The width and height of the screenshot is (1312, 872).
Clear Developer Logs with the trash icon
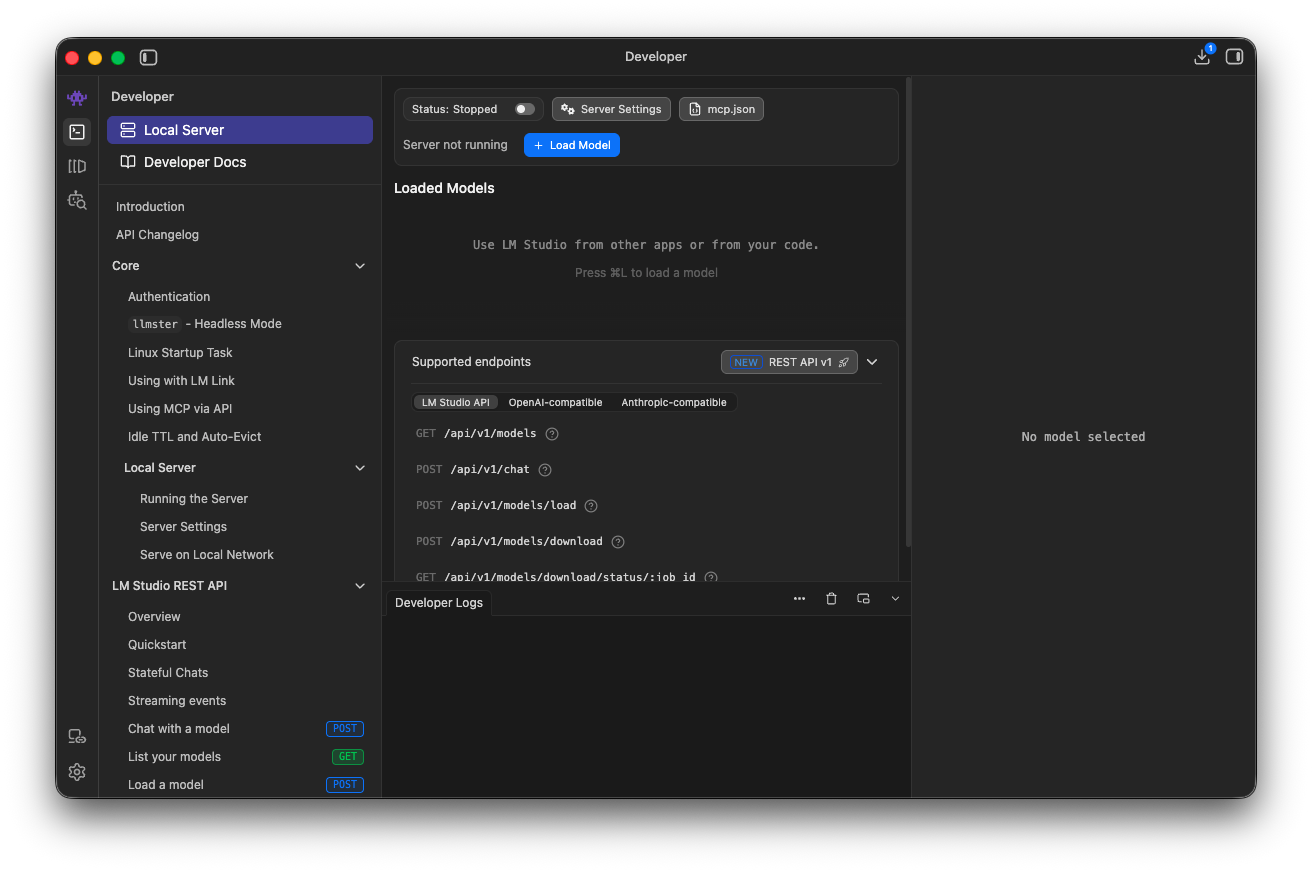click(831, 599)
